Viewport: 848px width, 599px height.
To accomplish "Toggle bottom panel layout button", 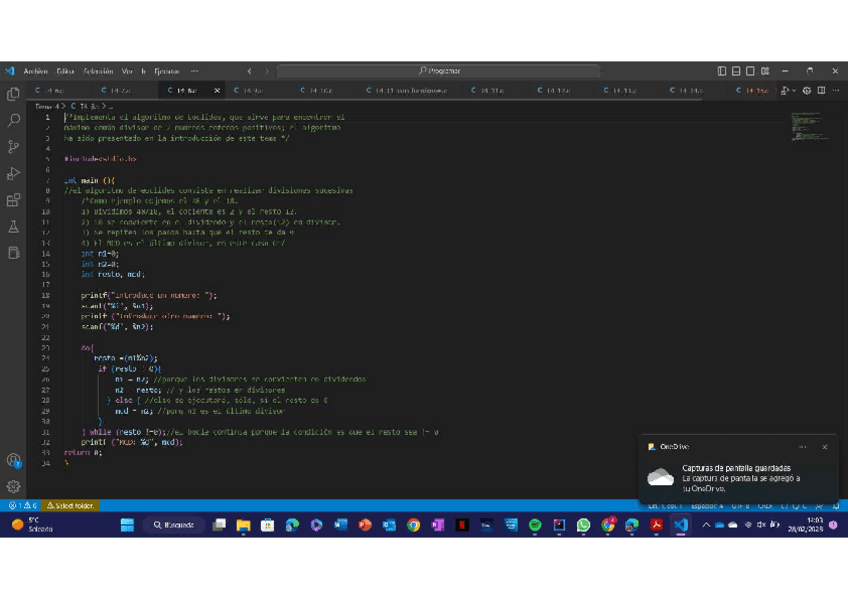I will click(x=736, y=71).
